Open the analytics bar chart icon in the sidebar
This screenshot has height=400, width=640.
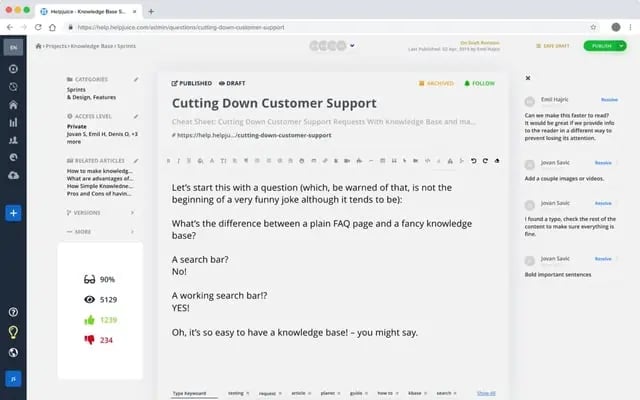[13, 122]
